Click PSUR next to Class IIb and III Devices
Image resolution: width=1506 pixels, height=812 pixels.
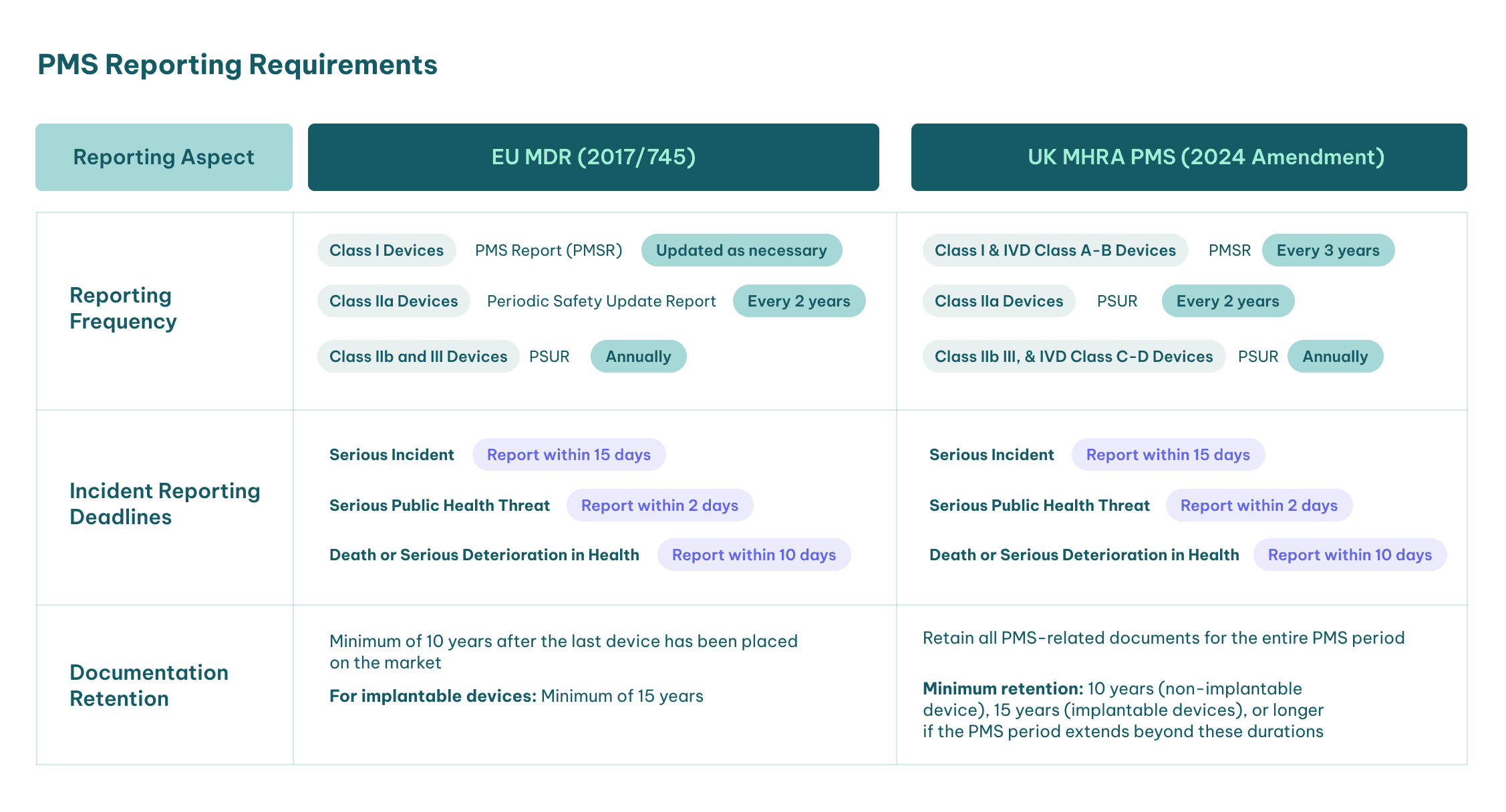pyautogui.click(x=549, y=357)
